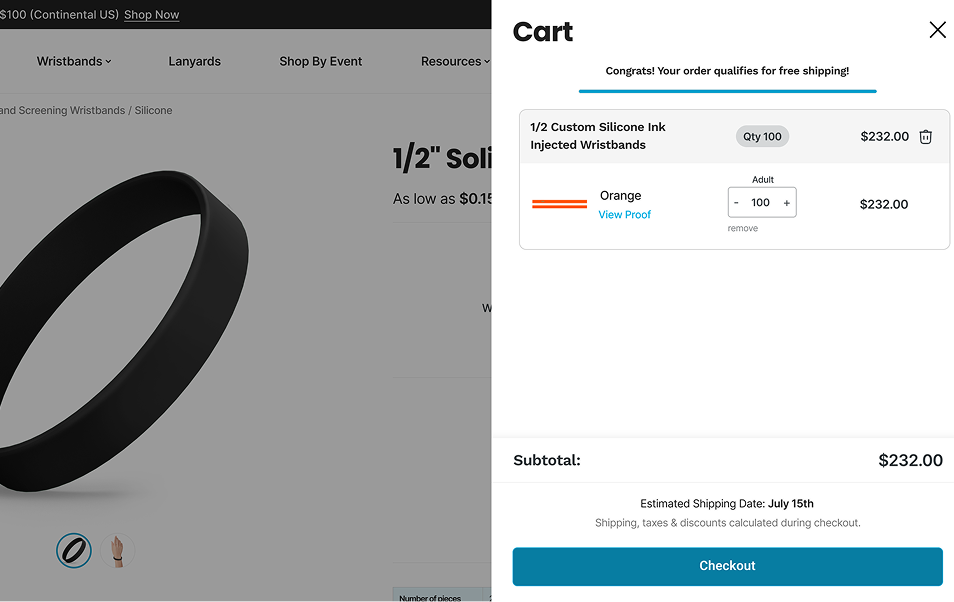Open the View Proof link
954x602 pixels.
point(624,215)
